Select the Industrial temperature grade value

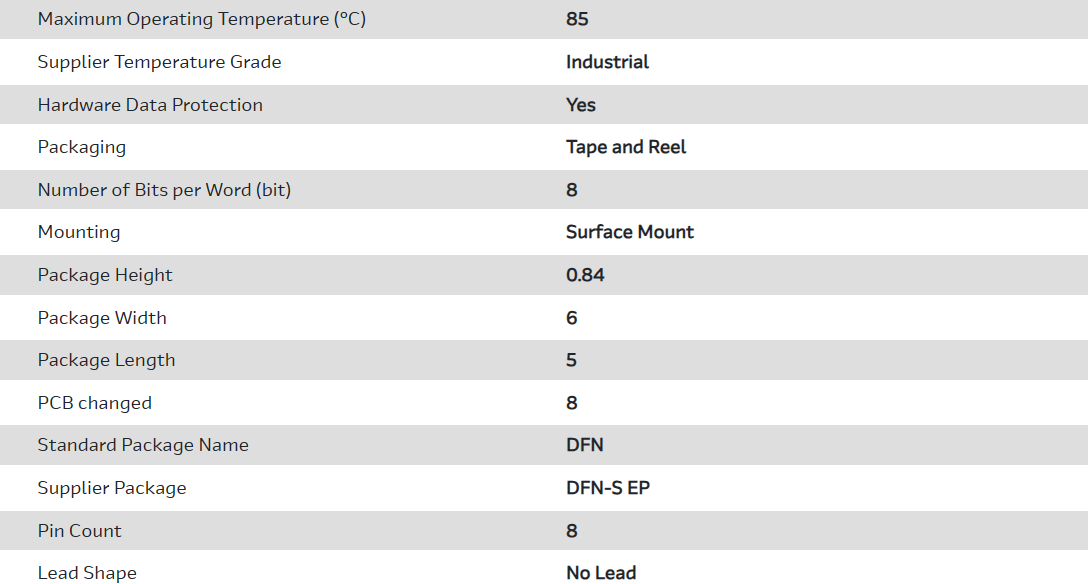[607, 62]
